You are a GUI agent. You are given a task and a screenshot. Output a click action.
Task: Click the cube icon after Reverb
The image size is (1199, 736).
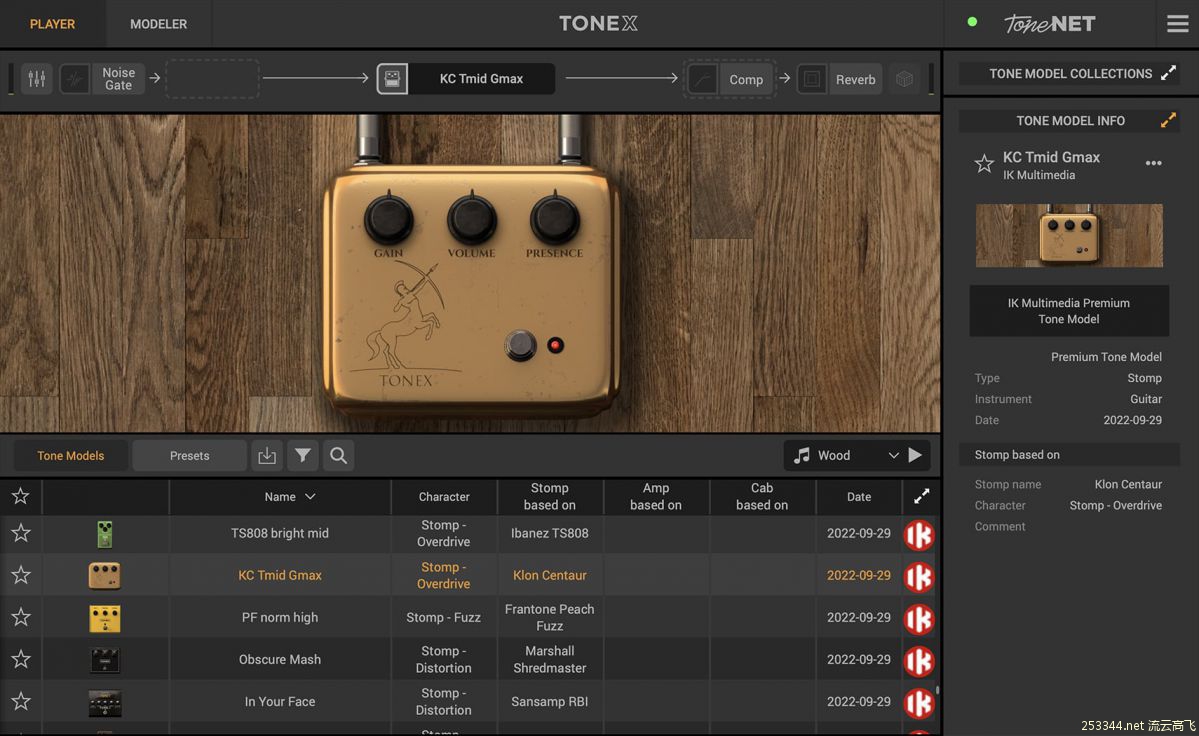coord(904,79)
